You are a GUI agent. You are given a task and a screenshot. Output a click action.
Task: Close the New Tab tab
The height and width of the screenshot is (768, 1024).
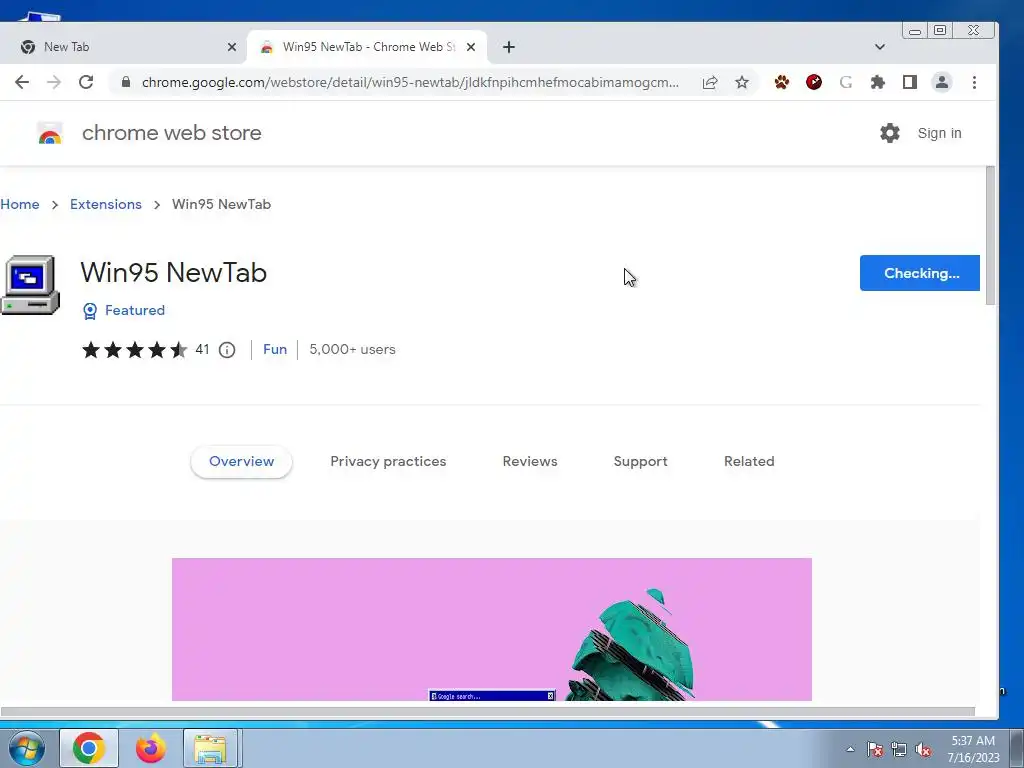(232, 47)
